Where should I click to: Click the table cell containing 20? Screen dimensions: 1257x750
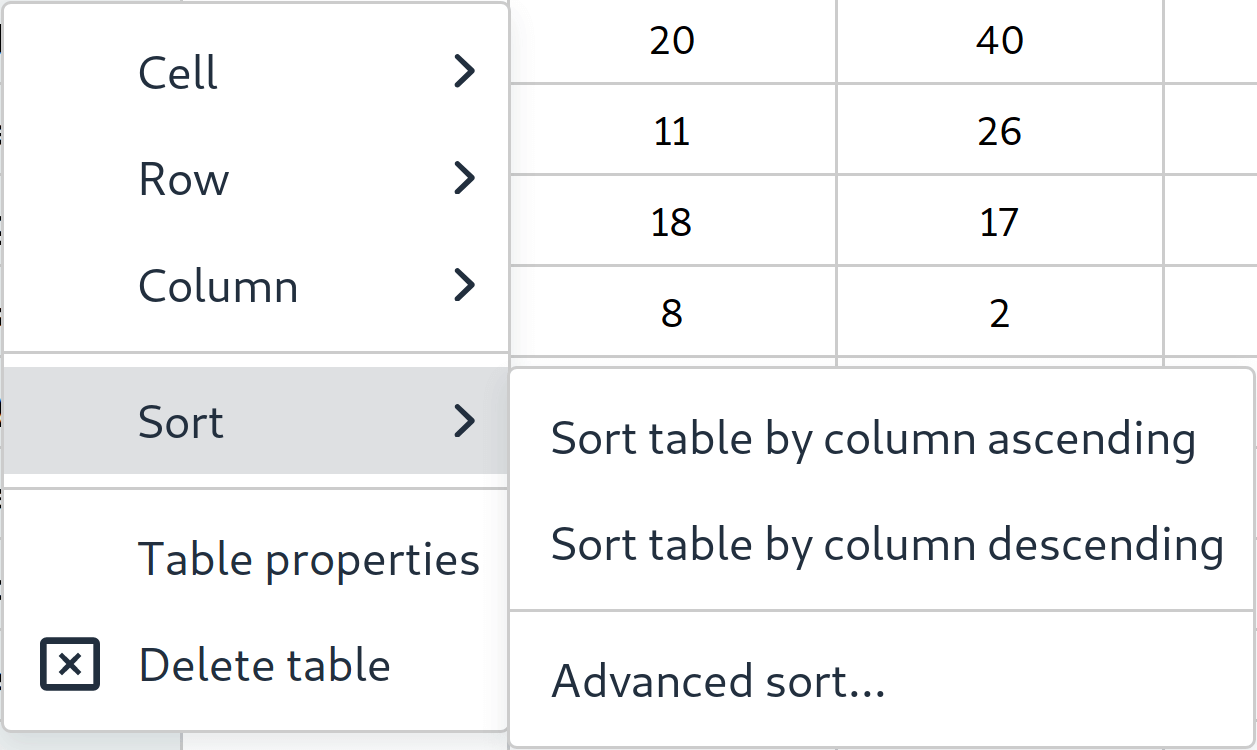pos(672,41)
